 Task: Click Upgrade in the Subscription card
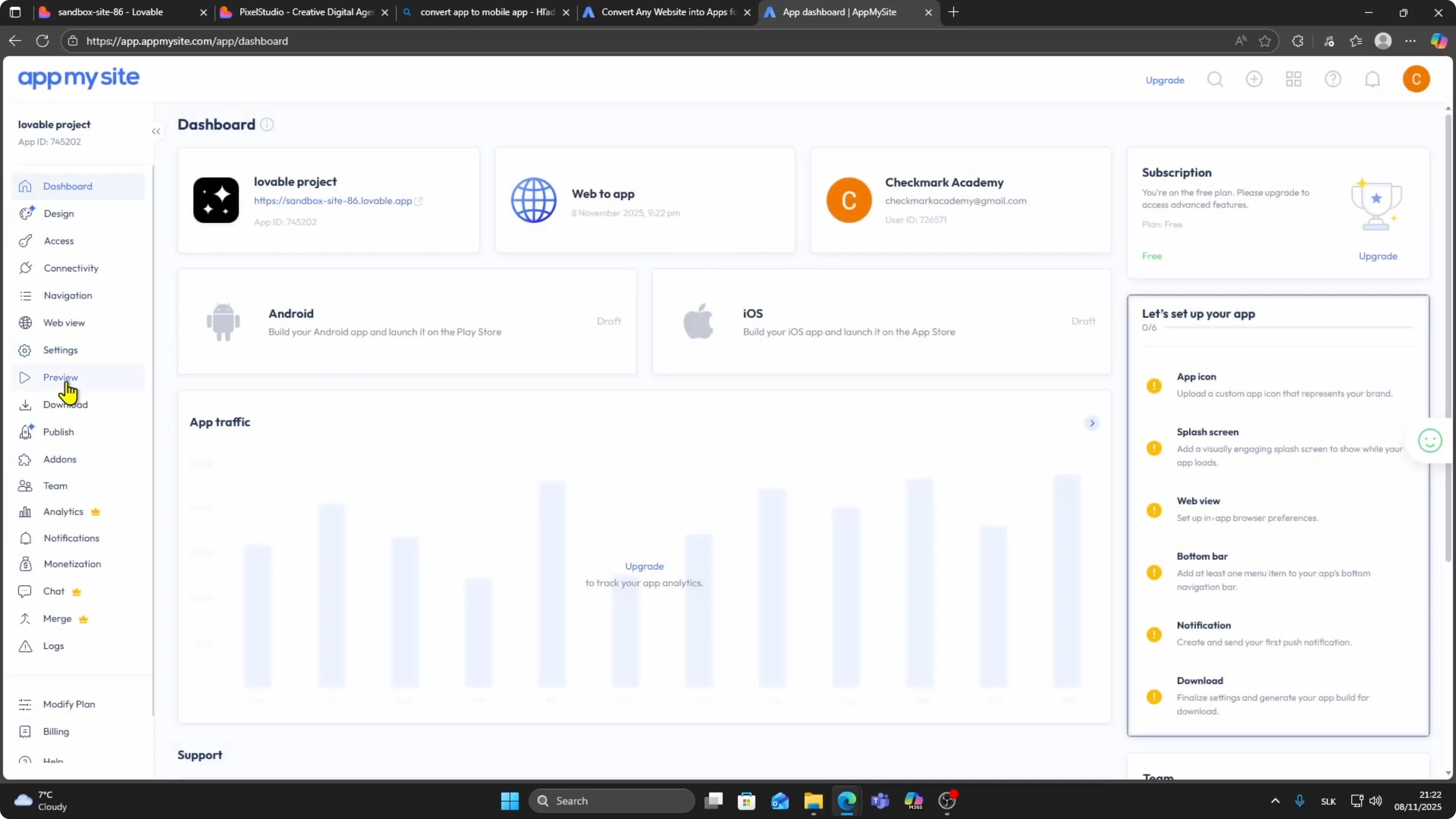pyautogui.click(x=1378, y=256)
